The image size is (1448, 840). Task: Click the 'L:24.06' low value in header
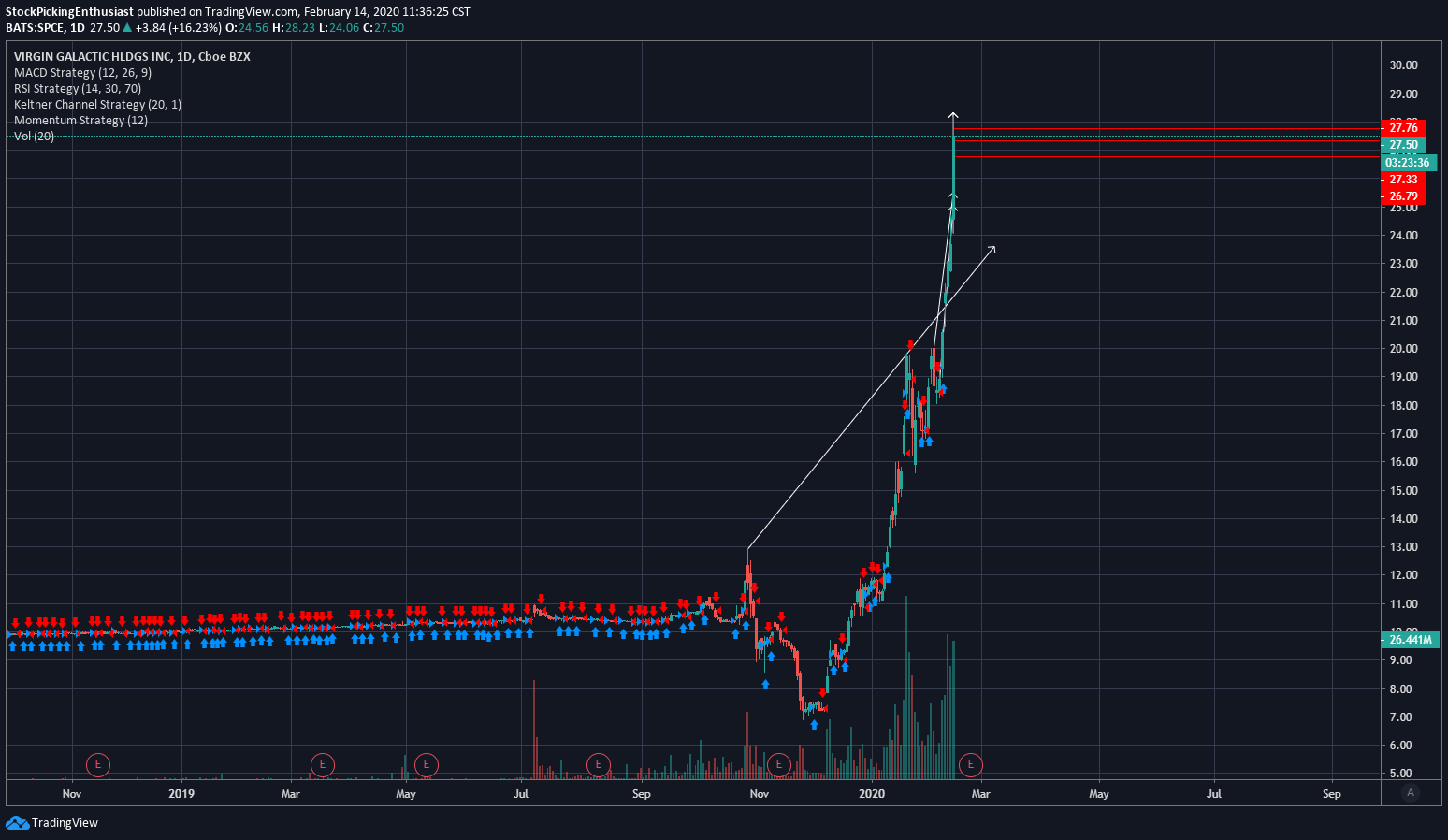coord(340,28)
